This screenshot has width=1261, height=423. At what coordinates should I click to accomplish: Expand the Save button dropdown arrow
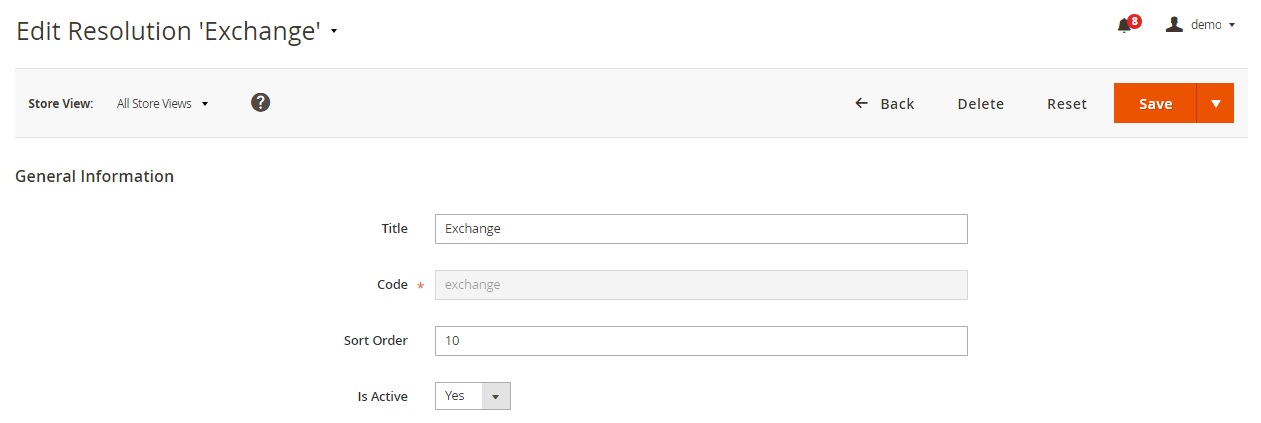1215,103
